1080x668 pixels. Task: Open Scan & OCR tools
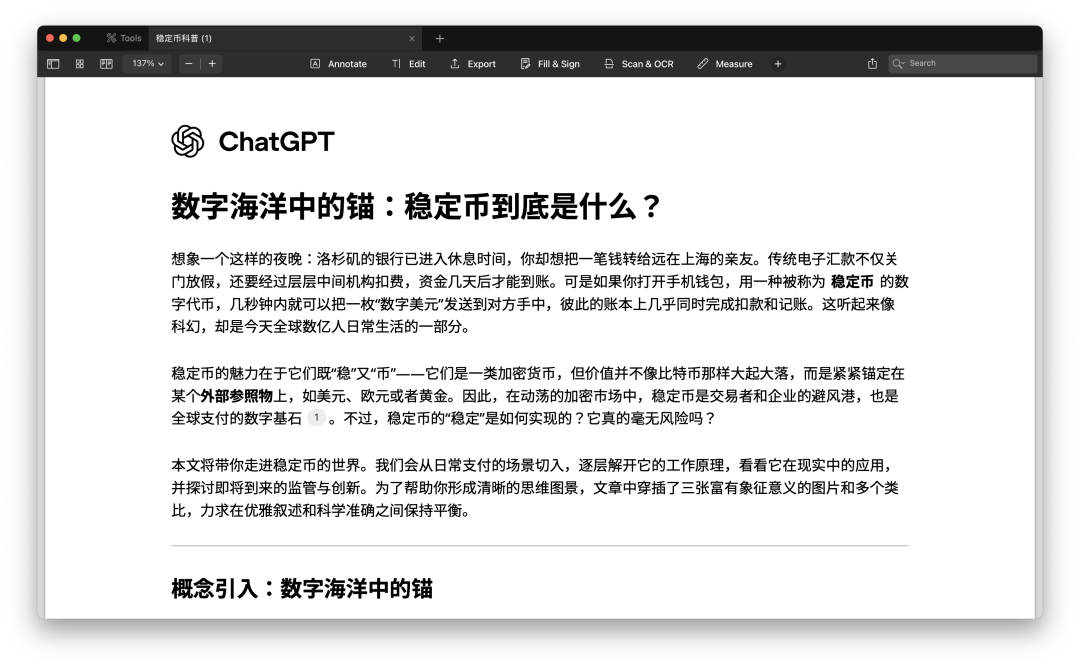coord(638,64)
